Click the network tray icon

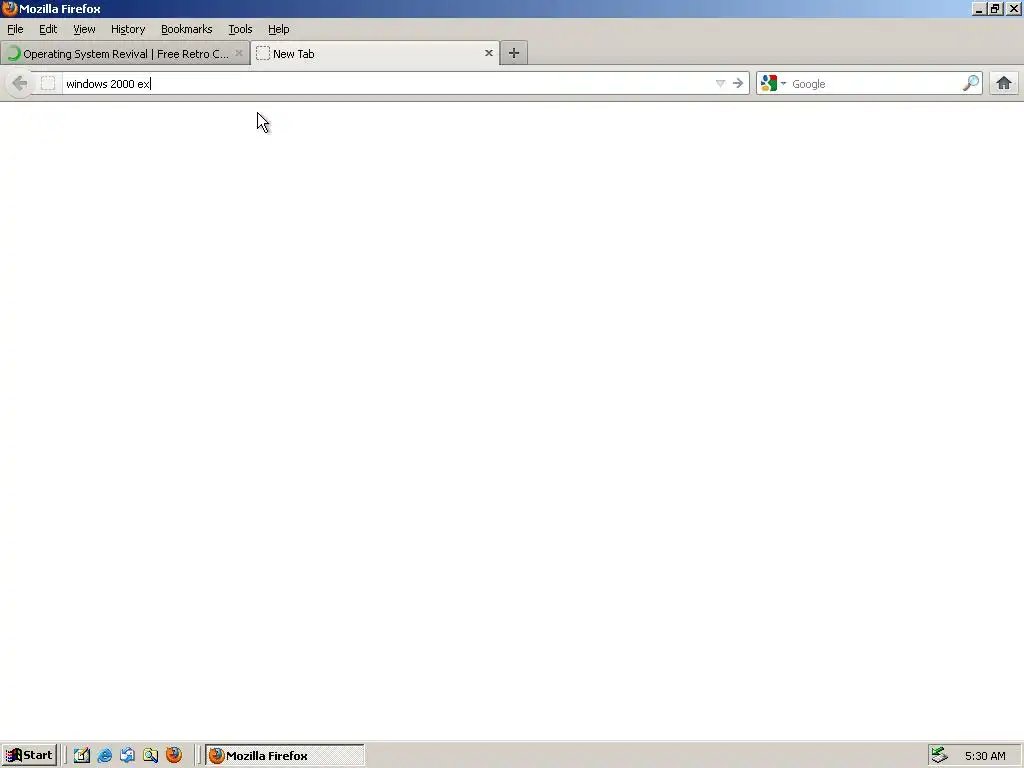(x=939, y=756)
